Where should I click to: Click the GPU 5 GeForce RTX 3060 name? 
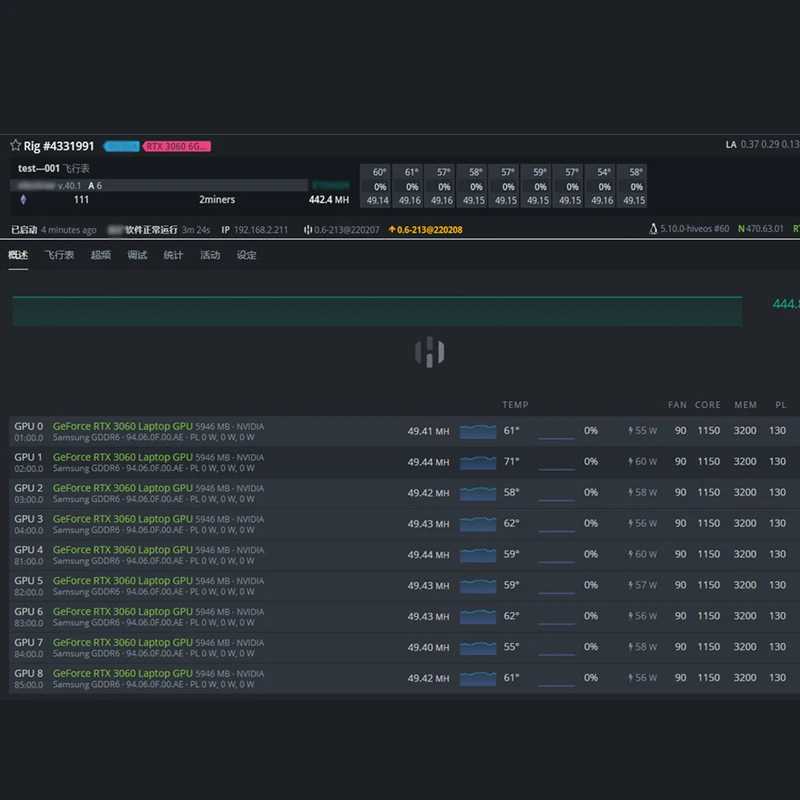123,581
